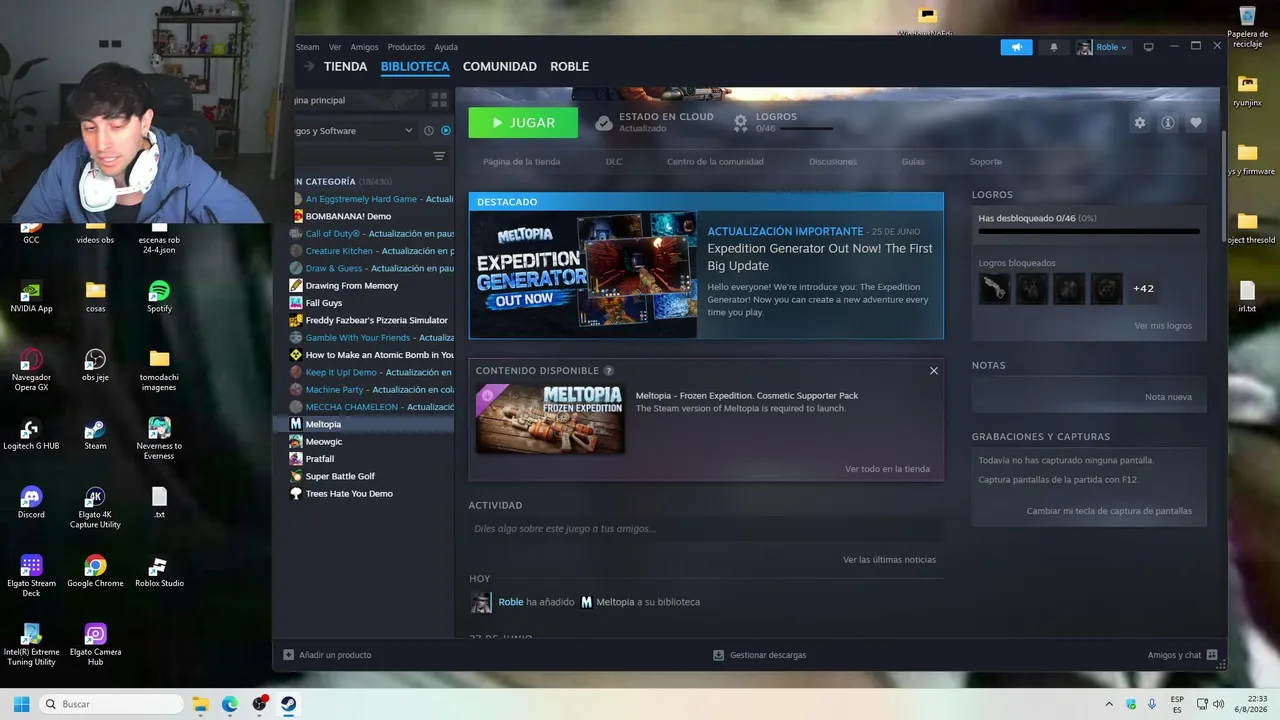This screenshot has height=720, width=1280.
Task: Click the Amigos y chat icon
Action: (x=1212, y=655)
